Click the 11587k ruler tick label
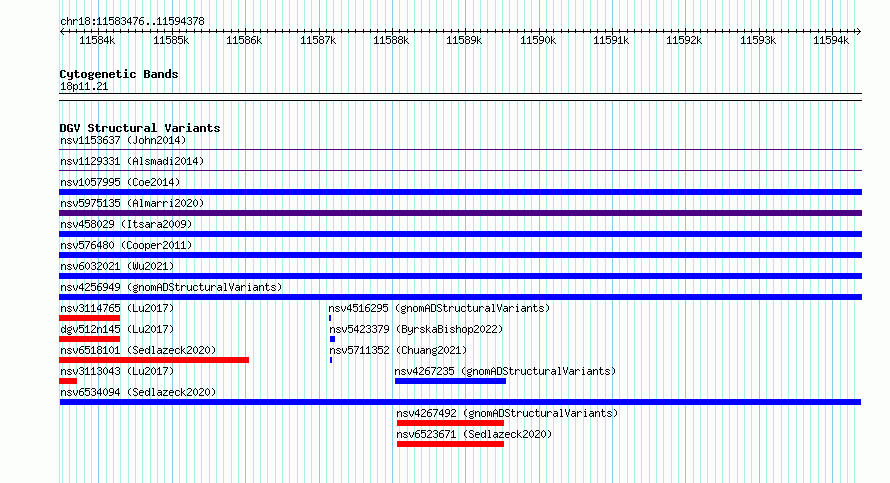 pos(318,40)
